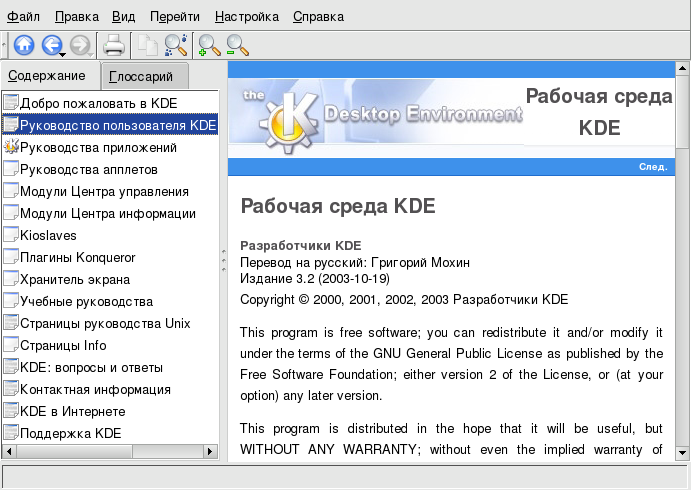
Task: Click the sidebar horizontal scrollbar thumb
Action: 74,451
